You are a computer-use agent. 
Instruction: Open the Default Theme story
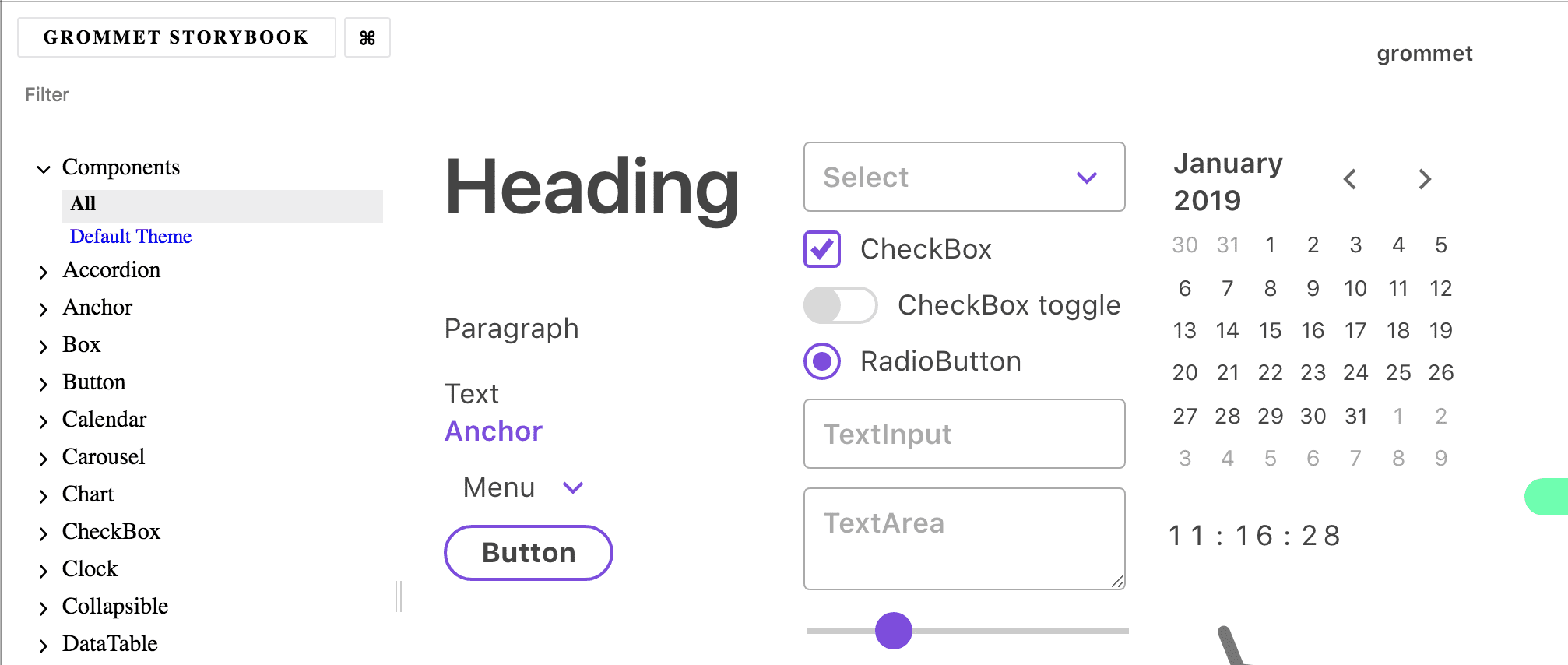click(131, 237)
